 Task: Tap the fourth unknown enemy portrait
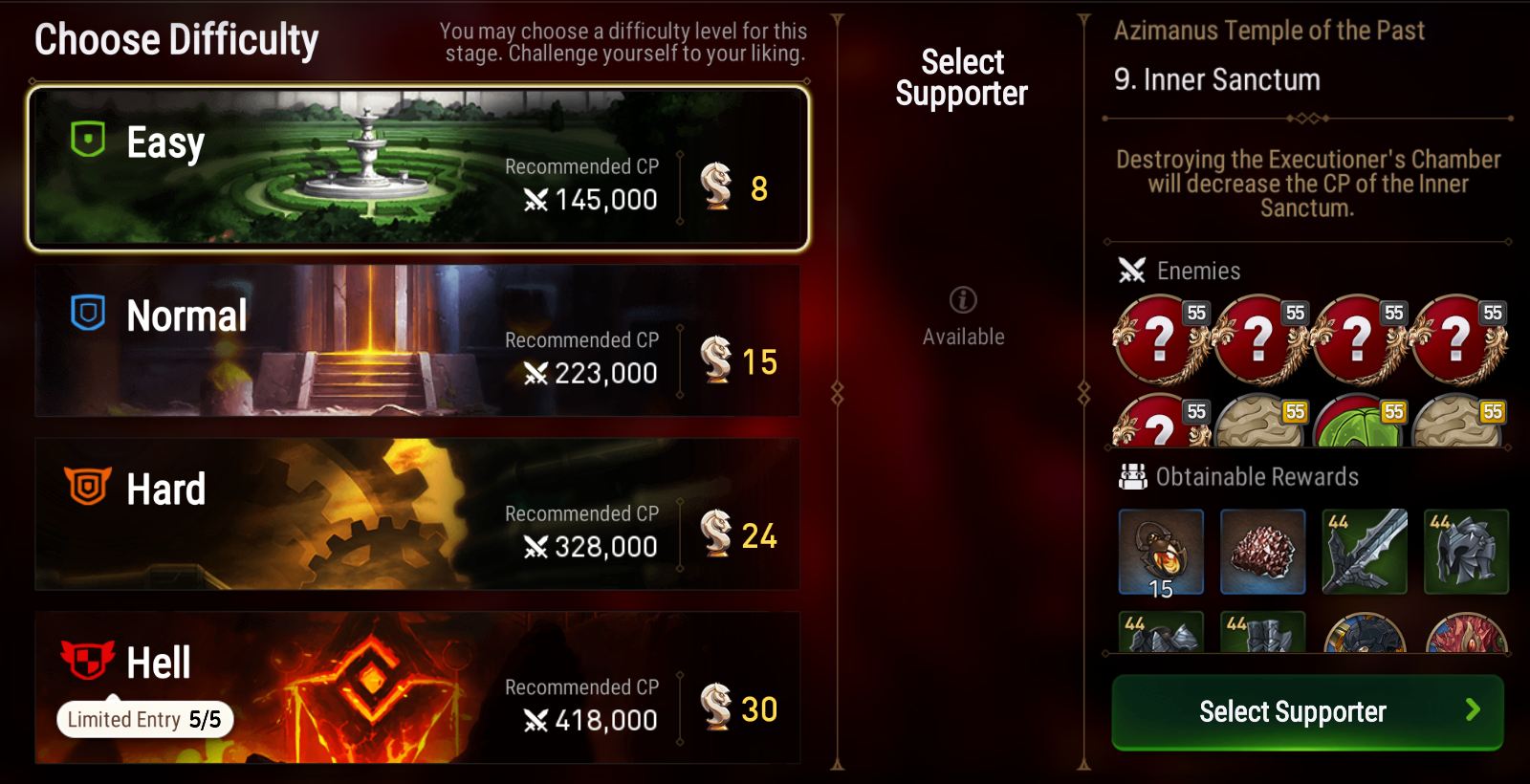click(x=1457, y=339)
